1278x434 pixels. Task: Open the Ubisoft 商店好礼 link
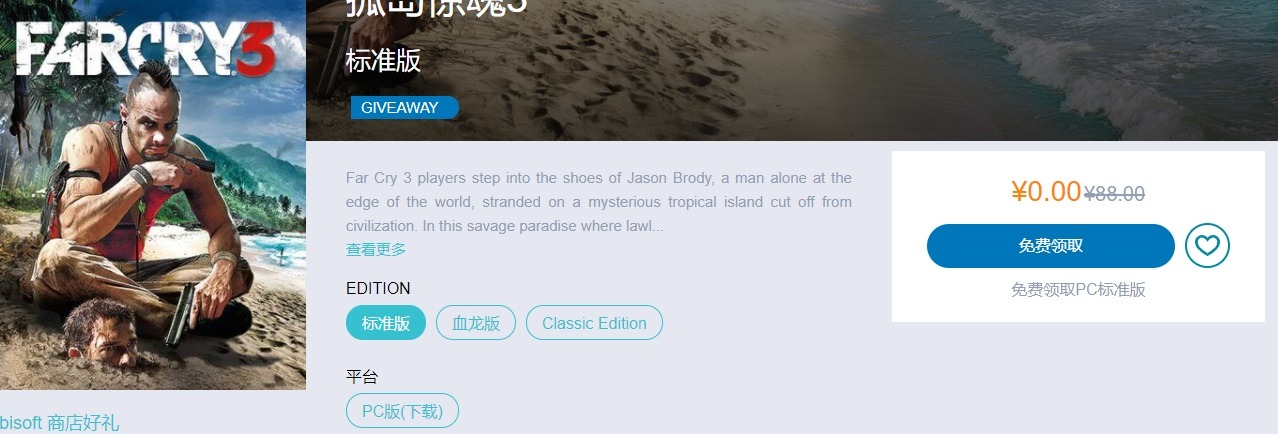(59, 423)
